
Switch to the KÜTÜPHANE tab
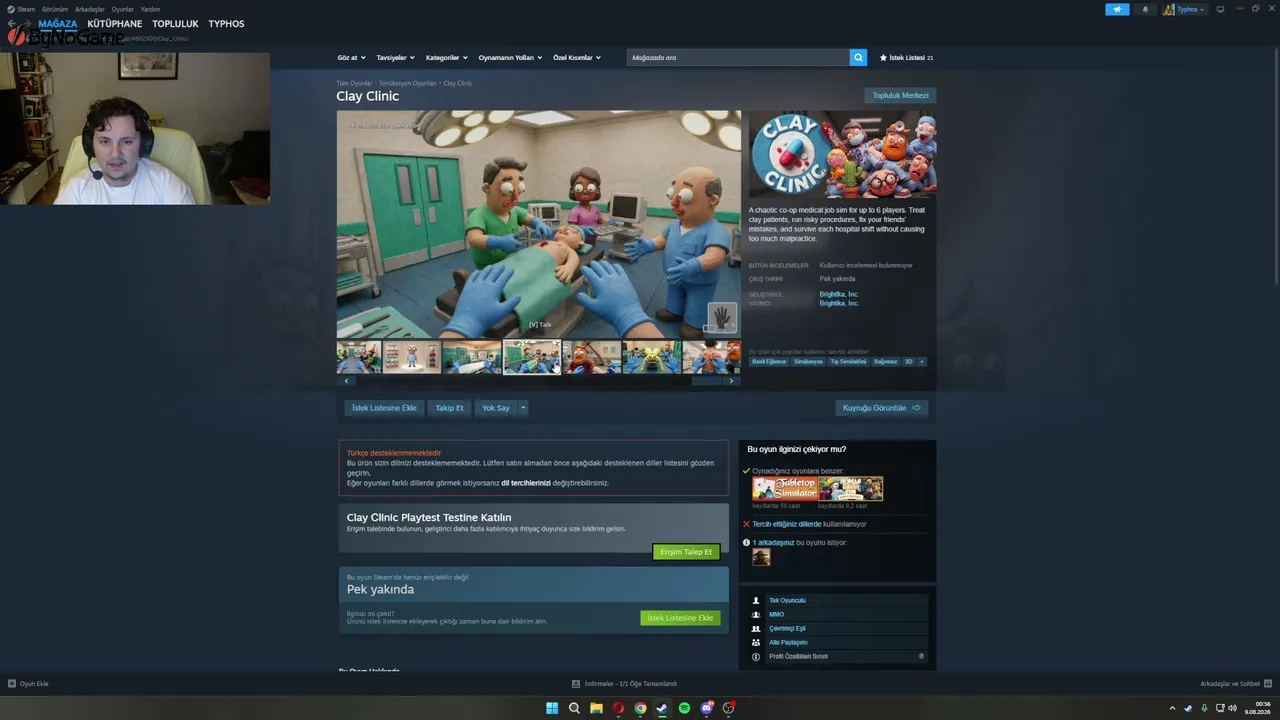[115, 24]
